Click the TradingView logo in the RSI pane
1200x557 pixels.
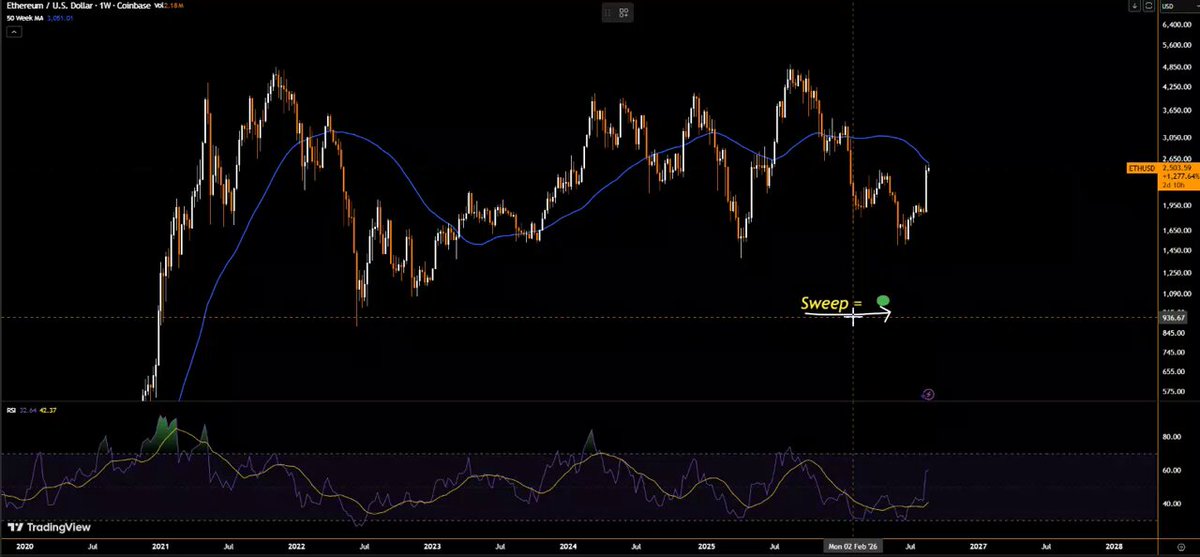pos(47,529)
